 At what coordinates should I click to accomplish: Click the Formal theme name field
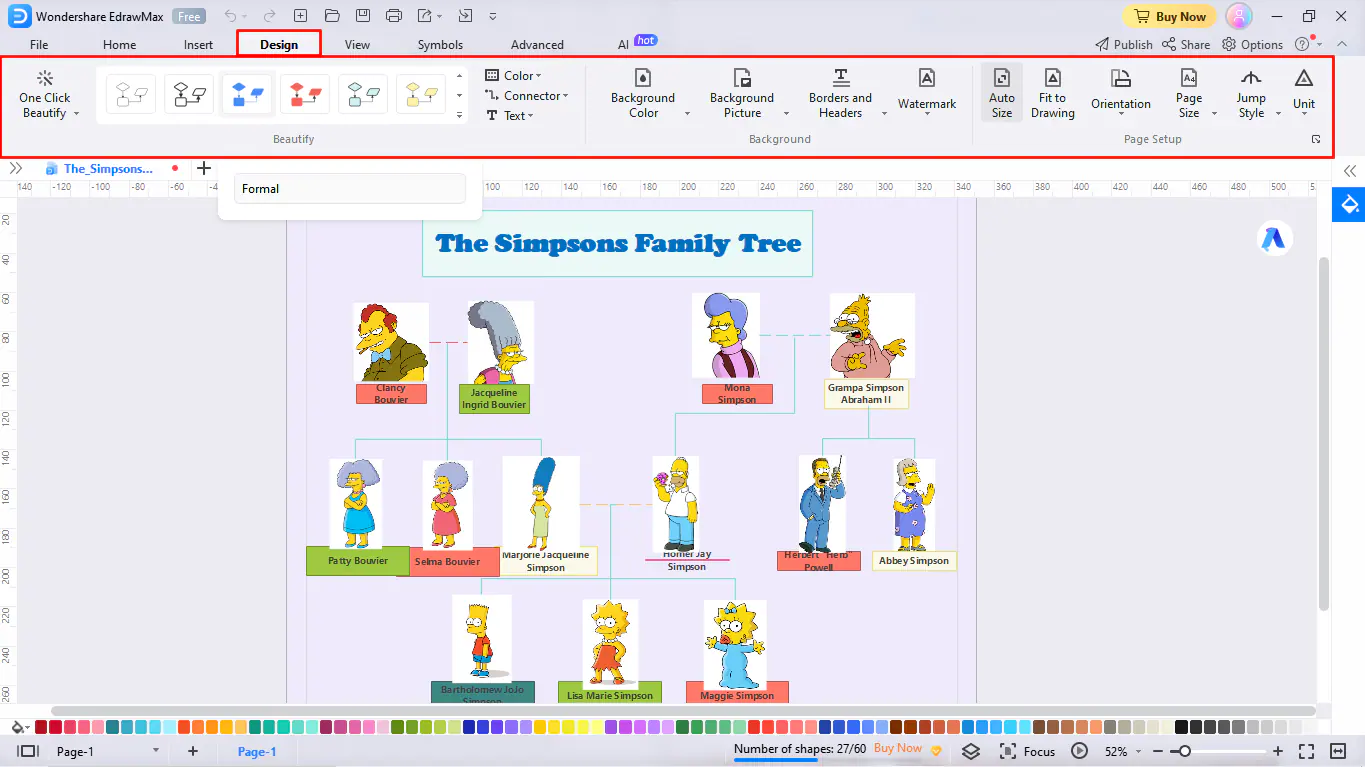pyautogui.click(x=350, y=189)
